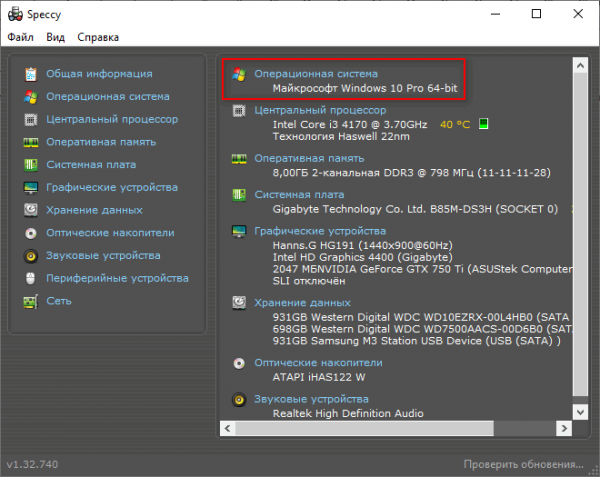Open Звуковые устройства in the sidebar
This screenshot has width=600, height=477.
click(103, 256)
